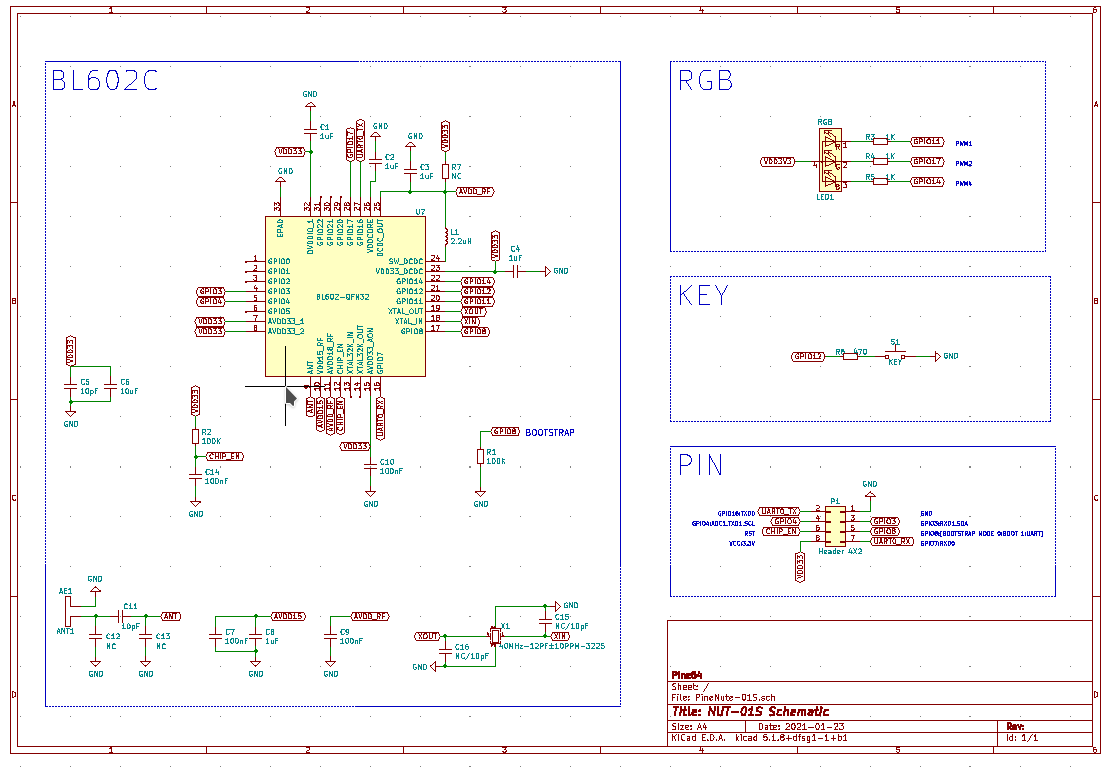Viewport: 1117px width, 769px height.
Task: Select capacitor C16 NC/10pF
Action: coord(445,651)
